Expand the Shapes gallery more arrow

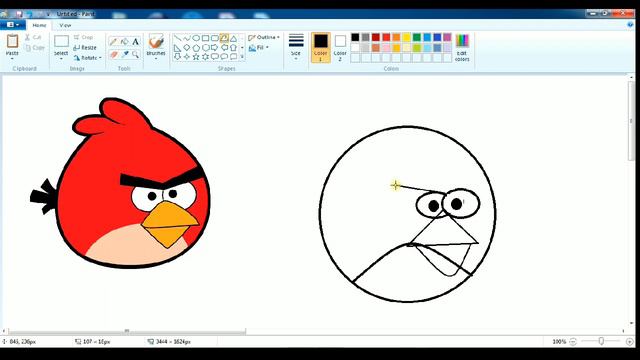coord(242,57)
